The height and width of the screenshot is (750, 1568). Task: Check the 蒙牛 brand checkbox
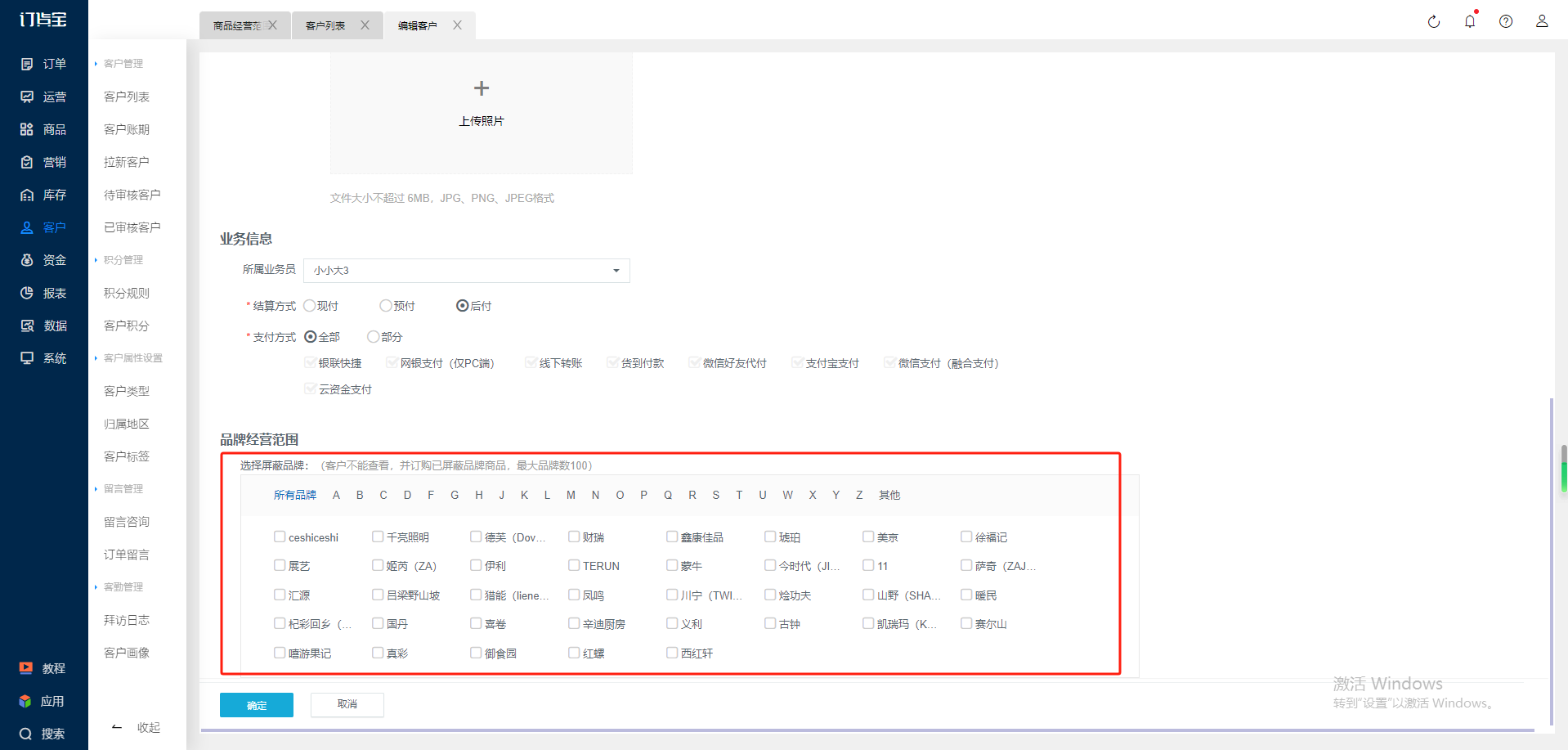[672, 565]
